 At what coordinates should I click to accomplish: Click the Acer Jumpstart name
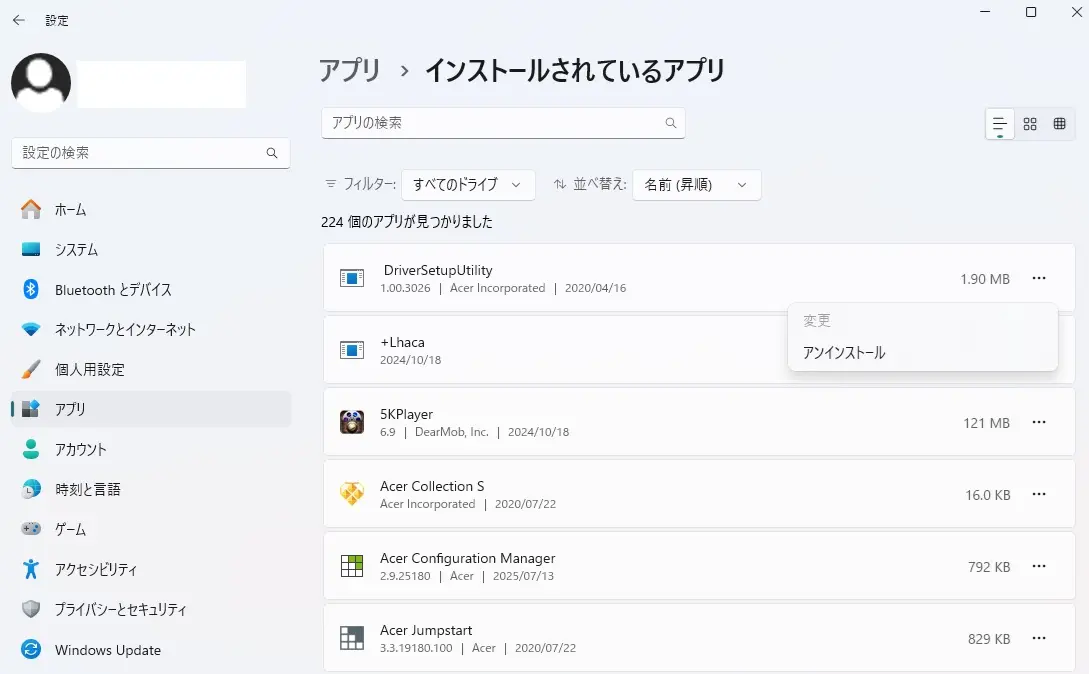point(426,630)
